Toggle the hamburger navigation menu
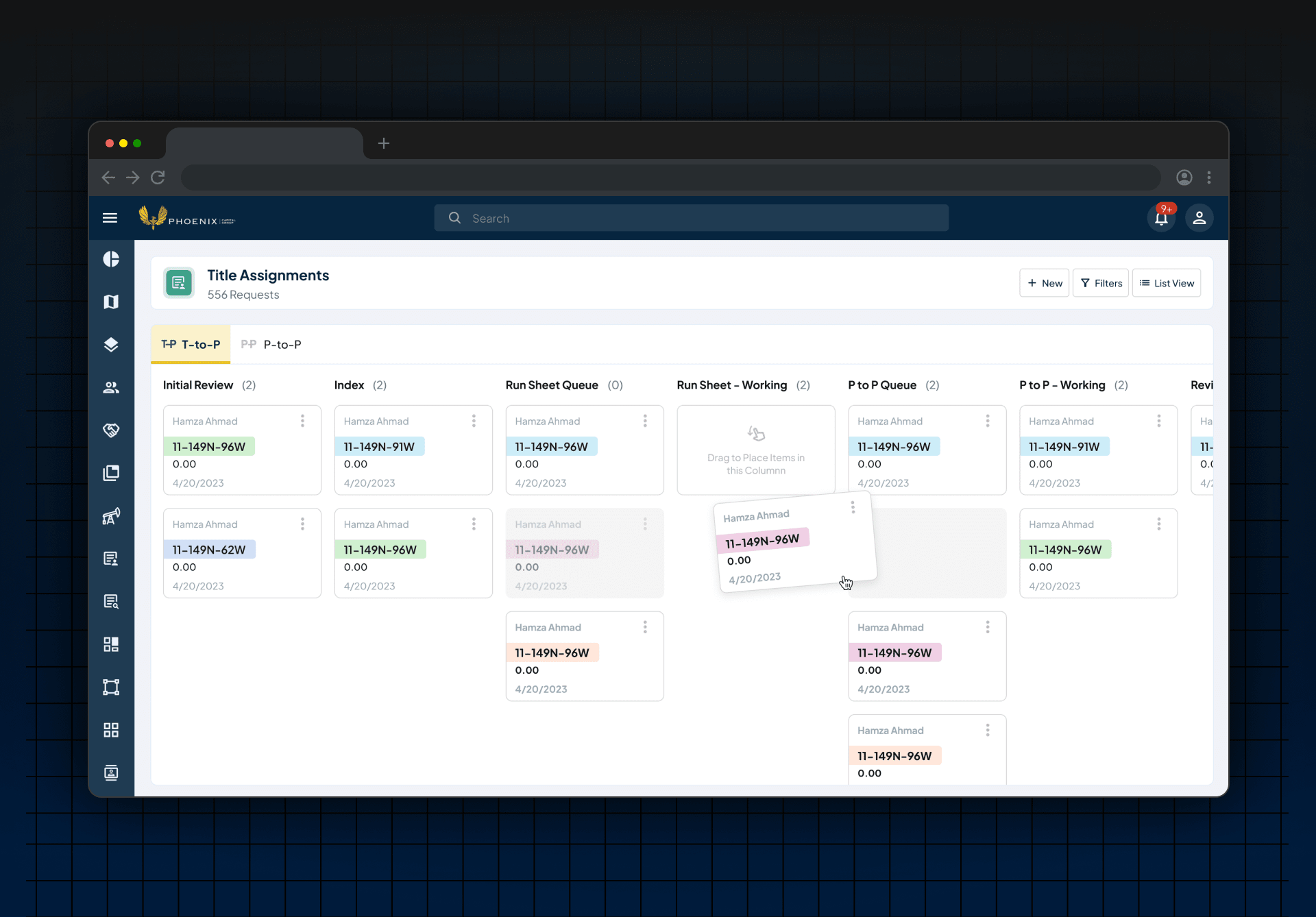The width and height of the screenshot is (1316, 917). click(x=110, y=218)
